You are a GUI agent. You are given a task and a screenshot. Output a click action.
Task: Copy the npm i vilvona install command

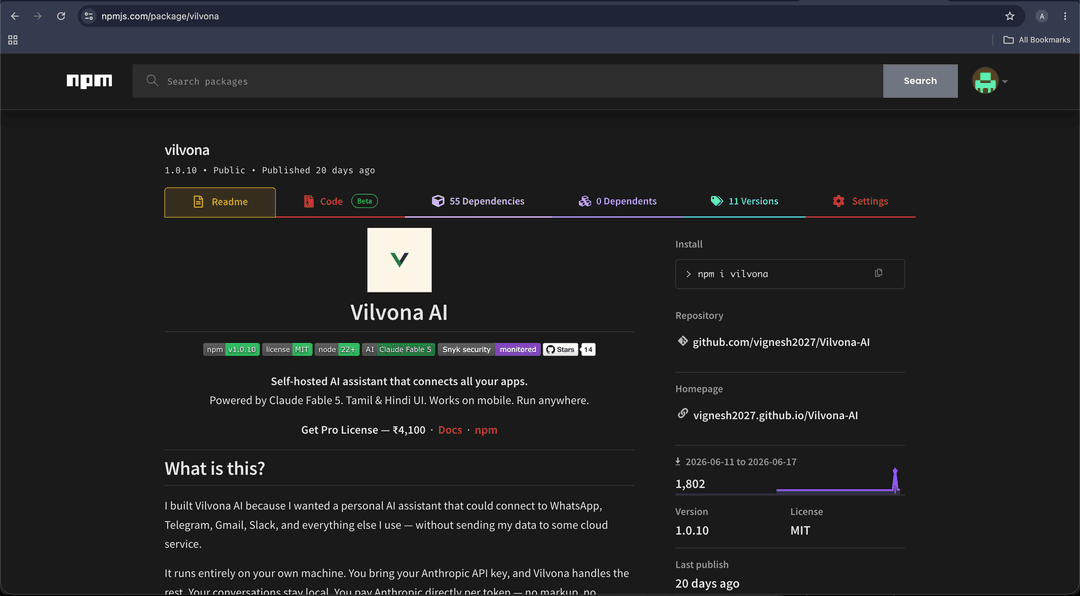[878, 274]
